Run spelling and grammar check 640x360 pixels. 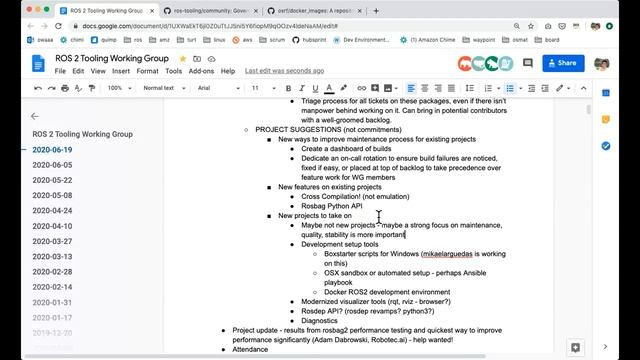78,88
